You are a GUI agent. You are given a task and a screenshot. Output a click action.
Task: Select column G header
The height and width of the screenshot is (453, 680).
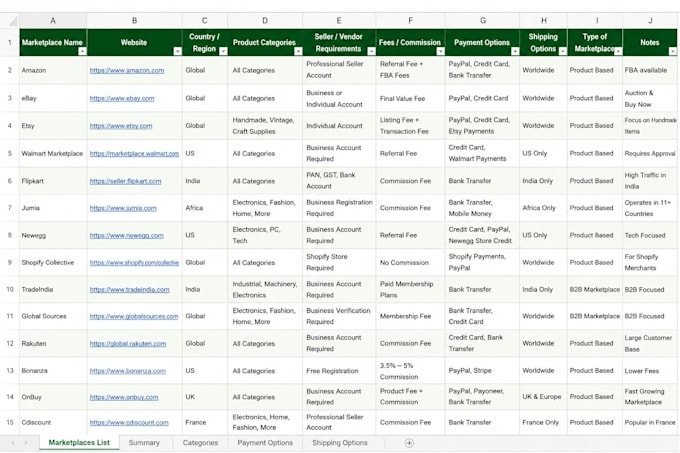pyautogui.click(x=483, y=20)
